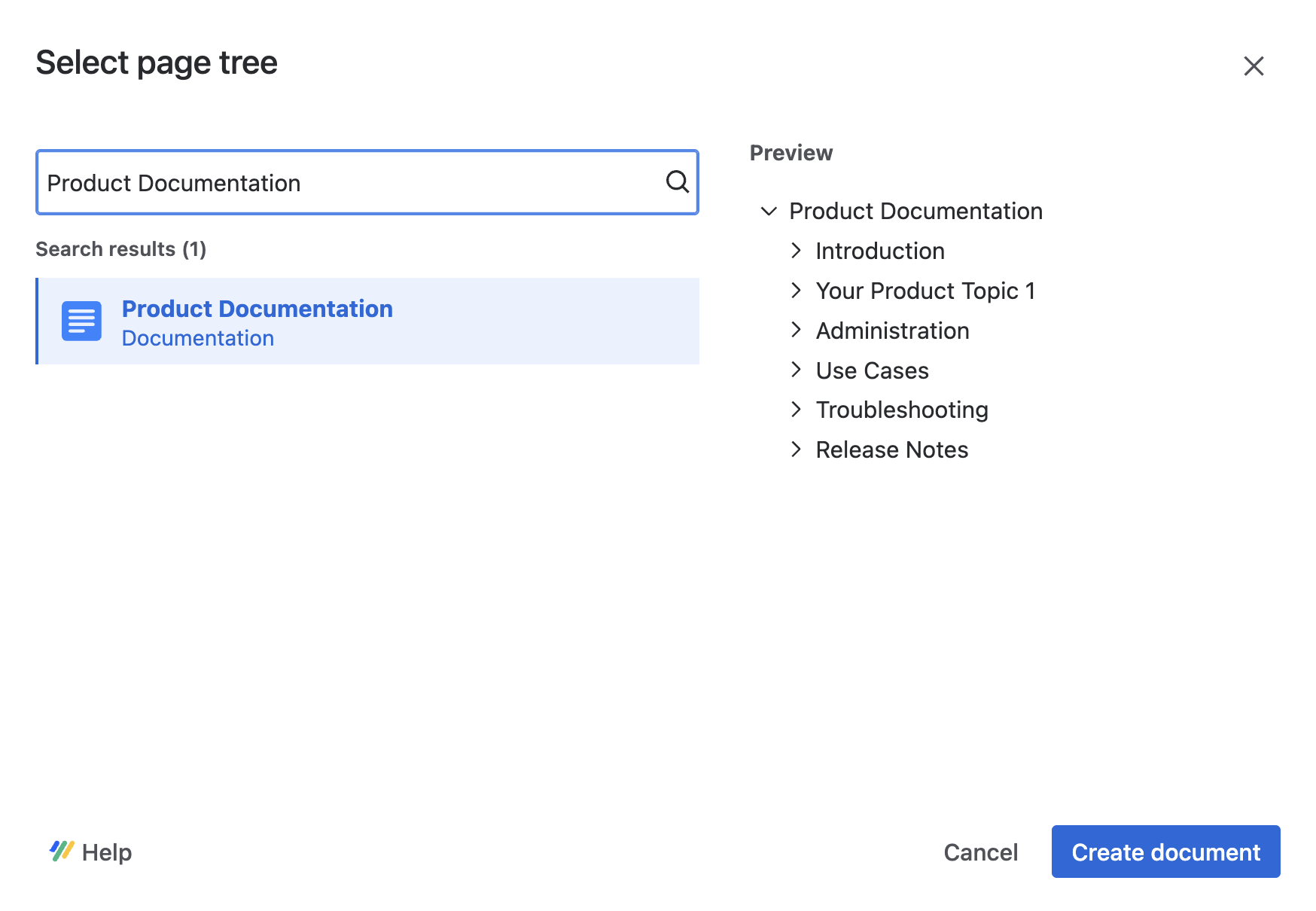This screenshot has height=911, width=1316.
Task: Expand the Your Product Topic 1 node
Action: tap(797, 291)
